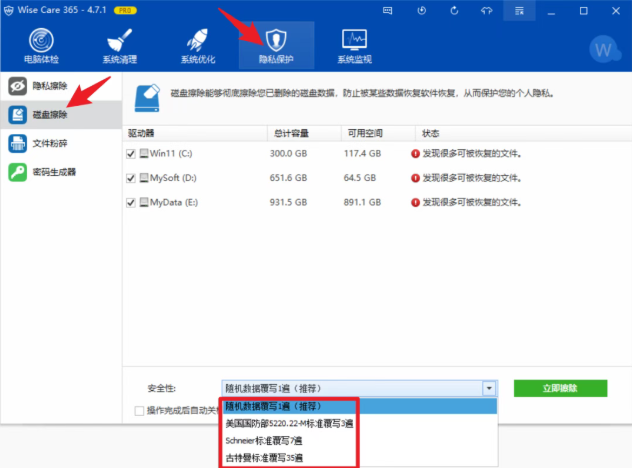Open the 电脑体检 PC checkup section
Image resolution: width=632 pixels, height=468 pixels.
(40, 45)
